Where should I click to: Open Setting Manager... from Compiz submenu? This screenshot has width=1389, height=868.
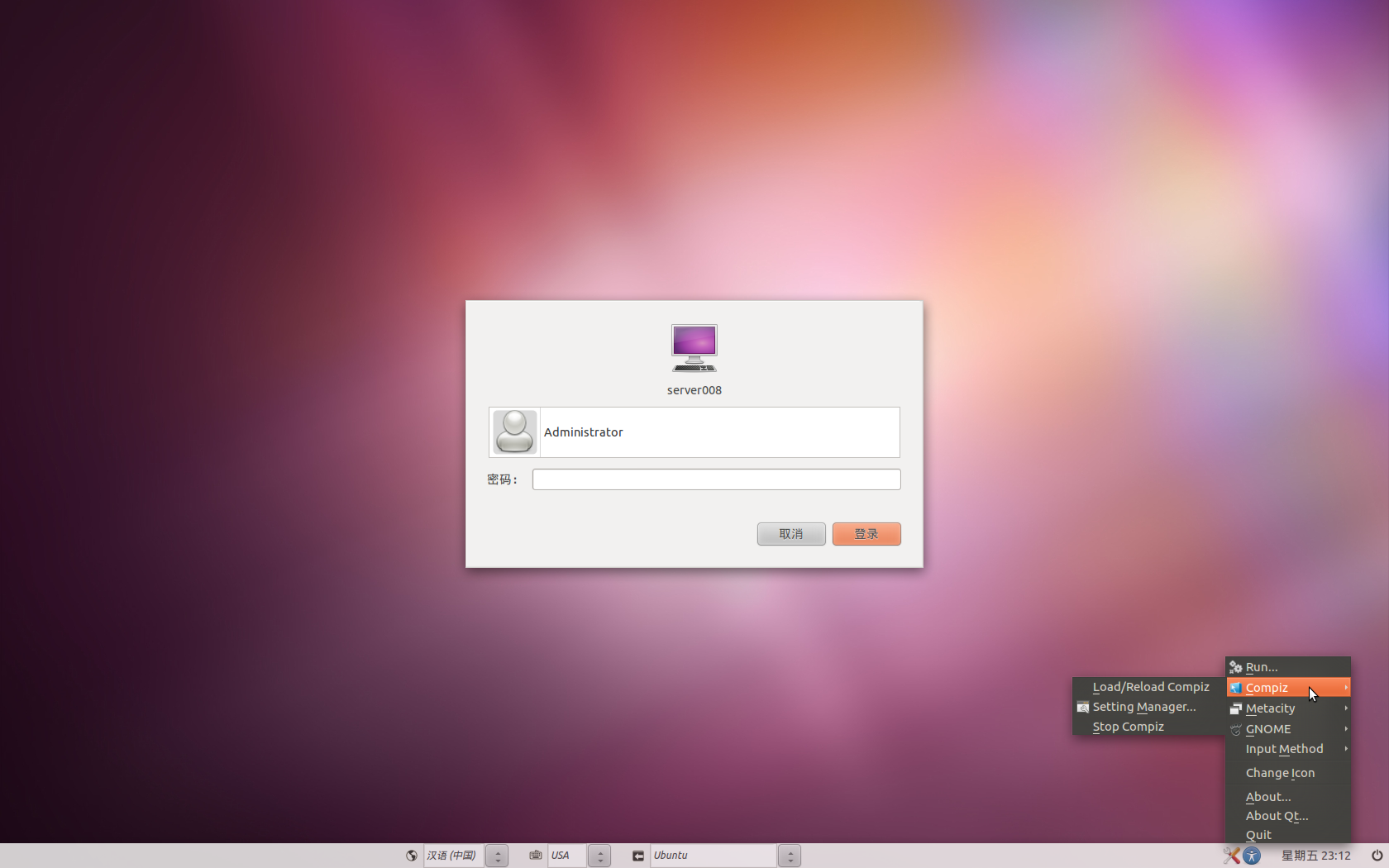tap(1150, 707)
